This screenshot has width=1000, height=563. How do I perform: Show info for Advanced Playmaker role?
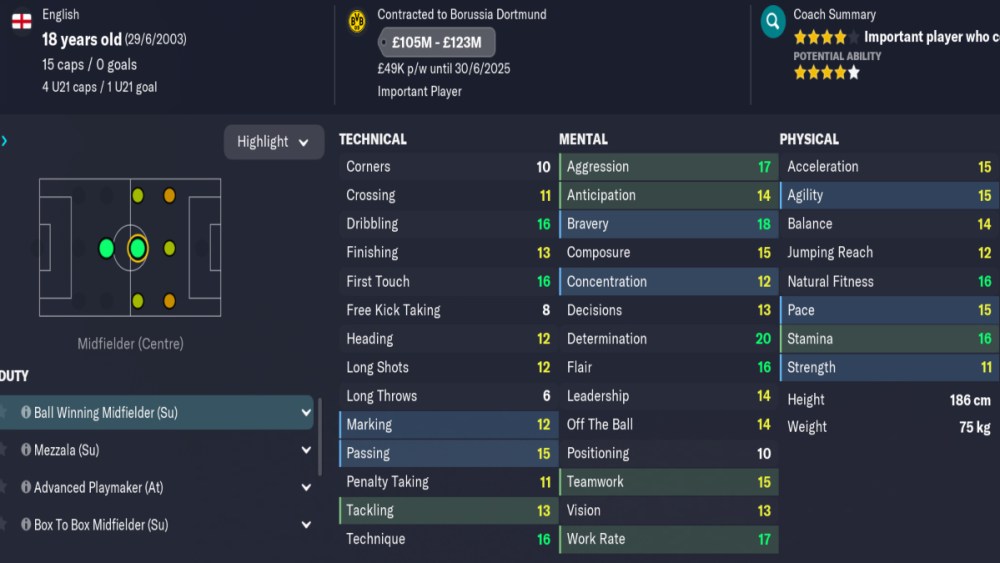26,488
